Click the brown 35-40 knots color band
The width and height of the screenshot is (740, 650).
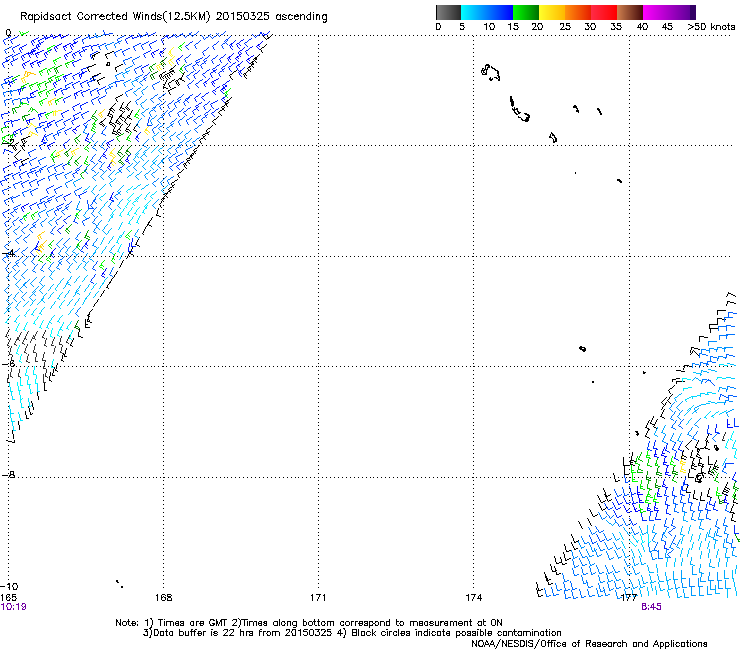[630, 12]
